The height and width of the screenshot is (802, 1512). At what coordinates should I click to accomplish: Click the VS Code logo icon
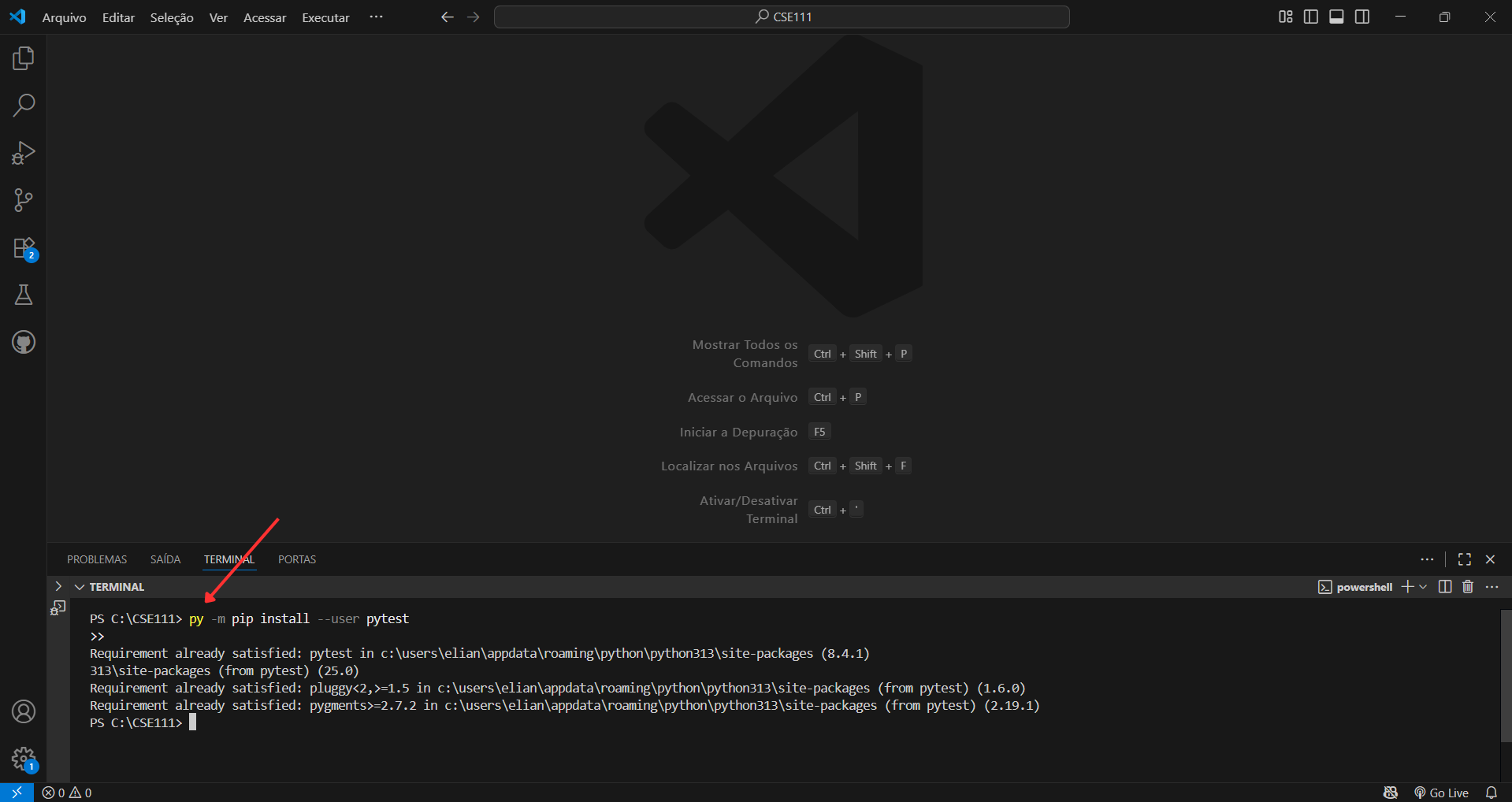point(17,17)
